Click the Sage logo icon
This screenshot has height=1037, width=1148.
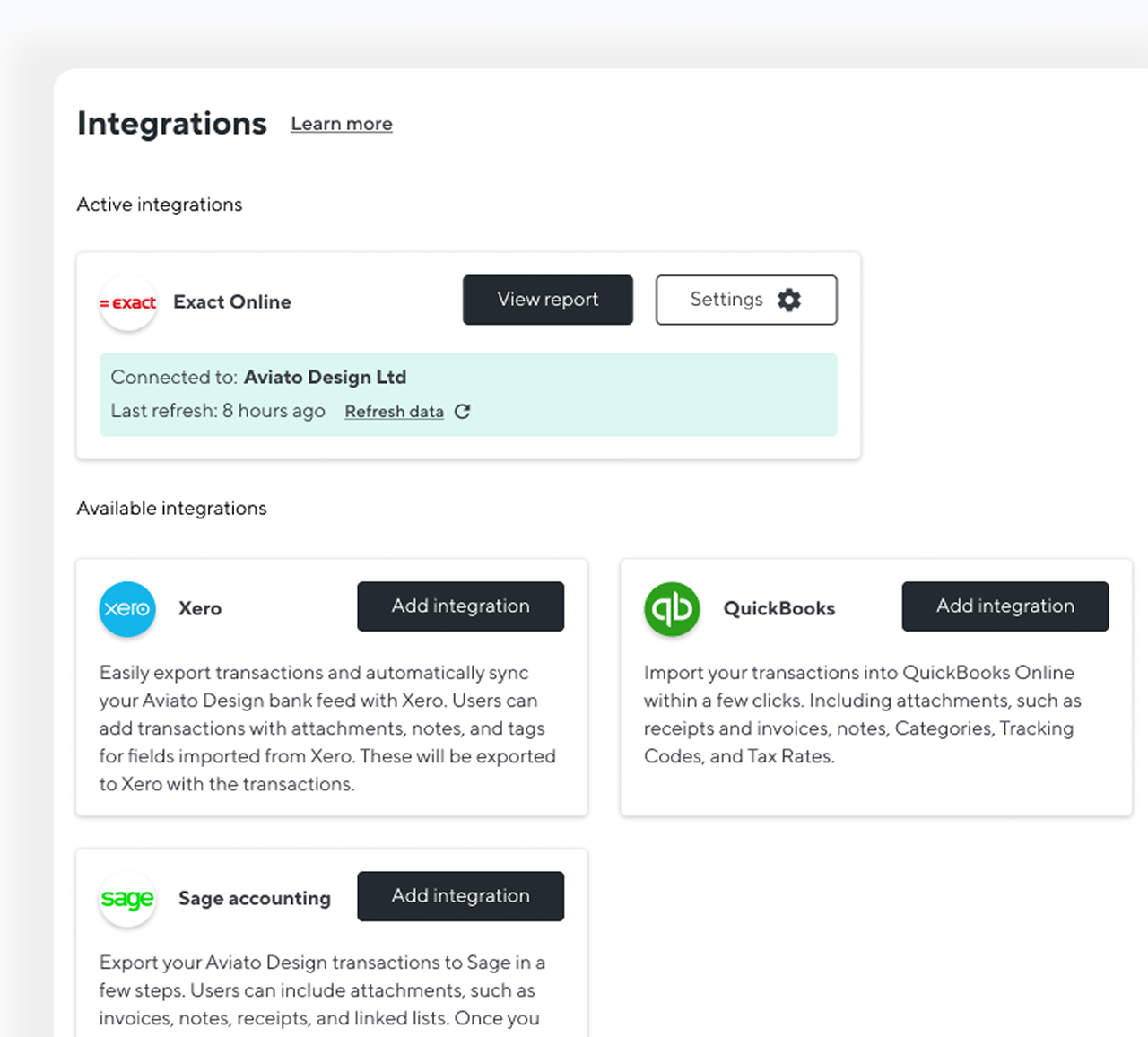pos(127,899)
